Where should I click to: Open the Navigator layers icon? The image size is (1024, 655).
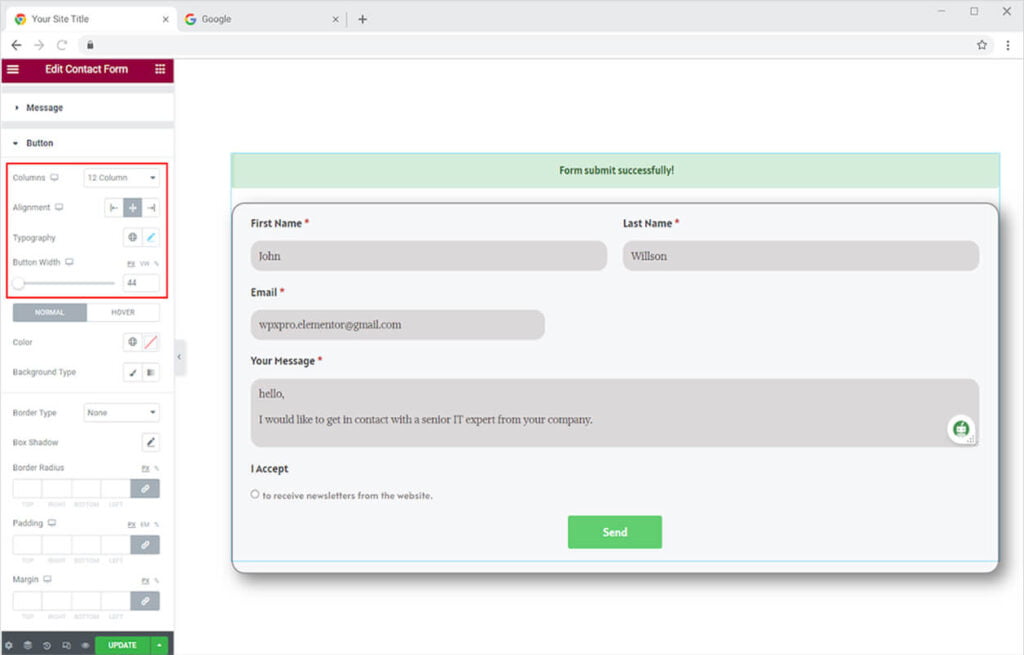pyautogui.click(x=28, y=645)
